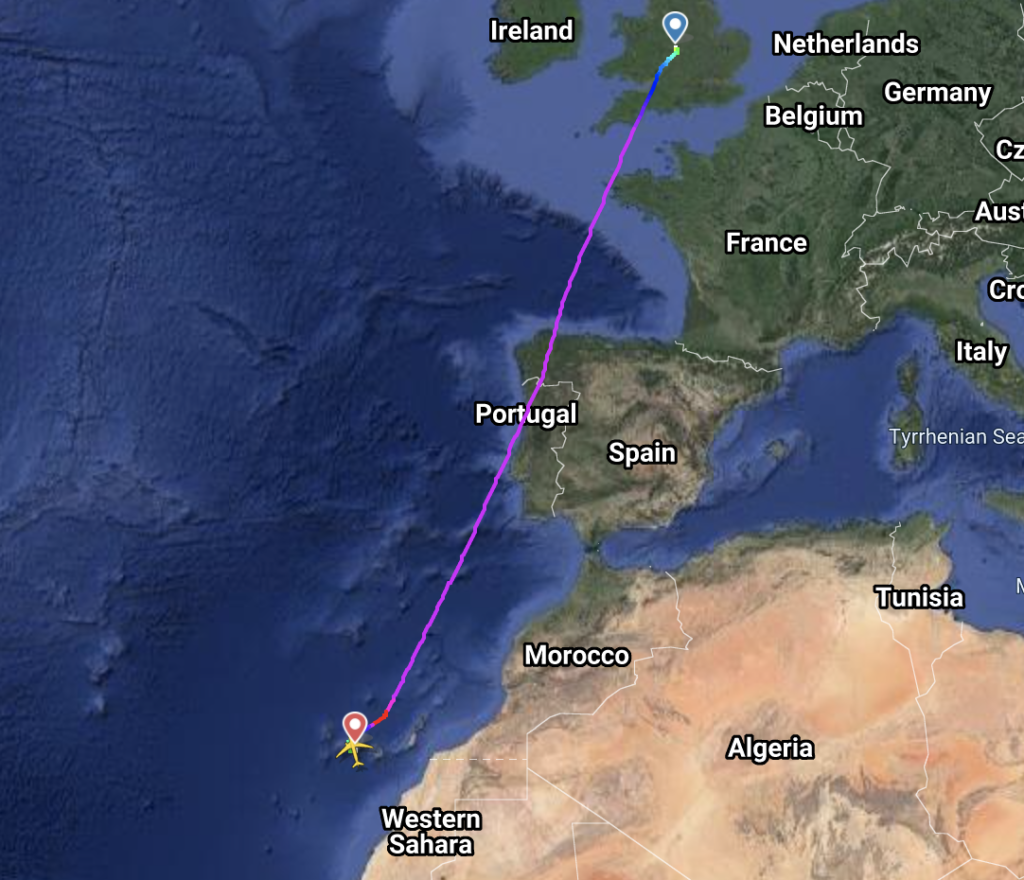
Task: Click the Netherlands country label
Action: click(846, 44)
